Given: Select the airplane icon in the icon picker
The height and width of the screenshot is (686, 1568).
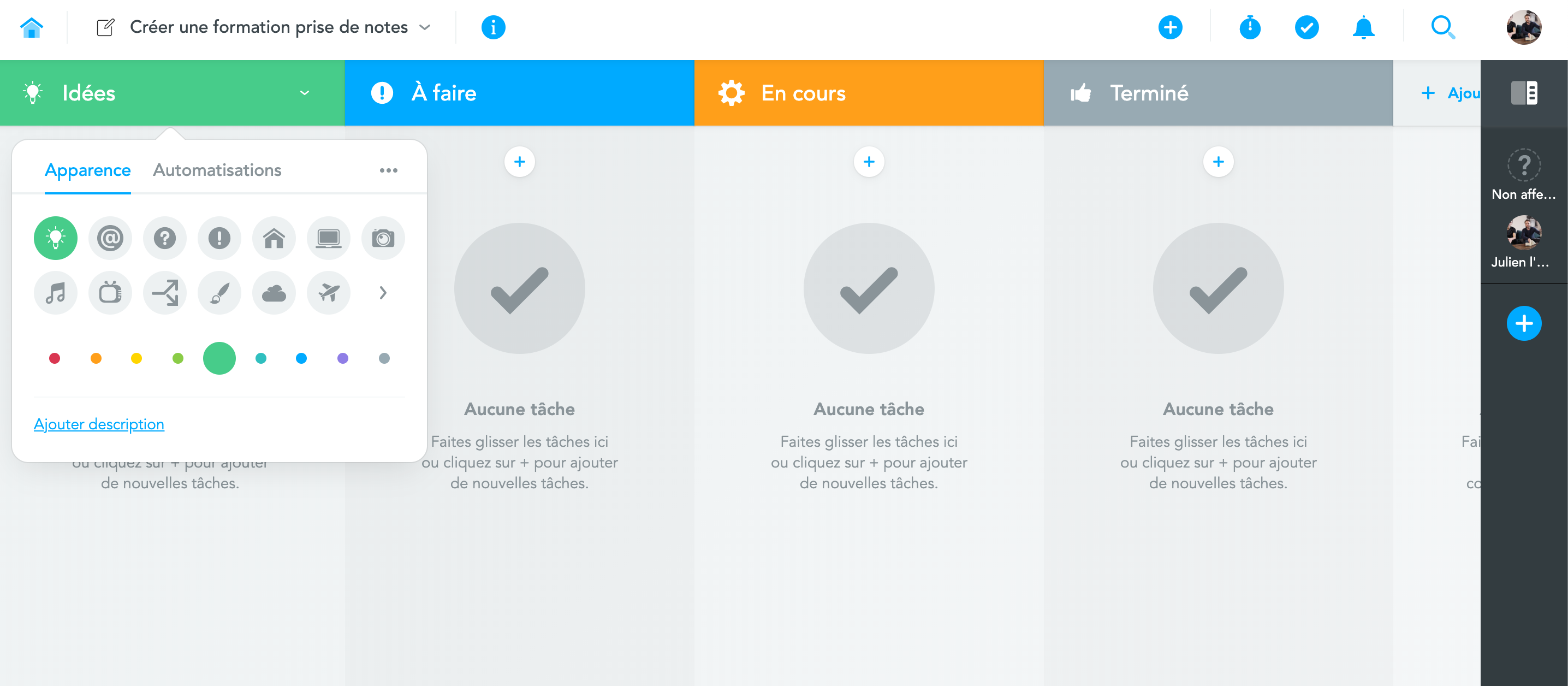Looking at the screenshot, I should pos(329,293).
